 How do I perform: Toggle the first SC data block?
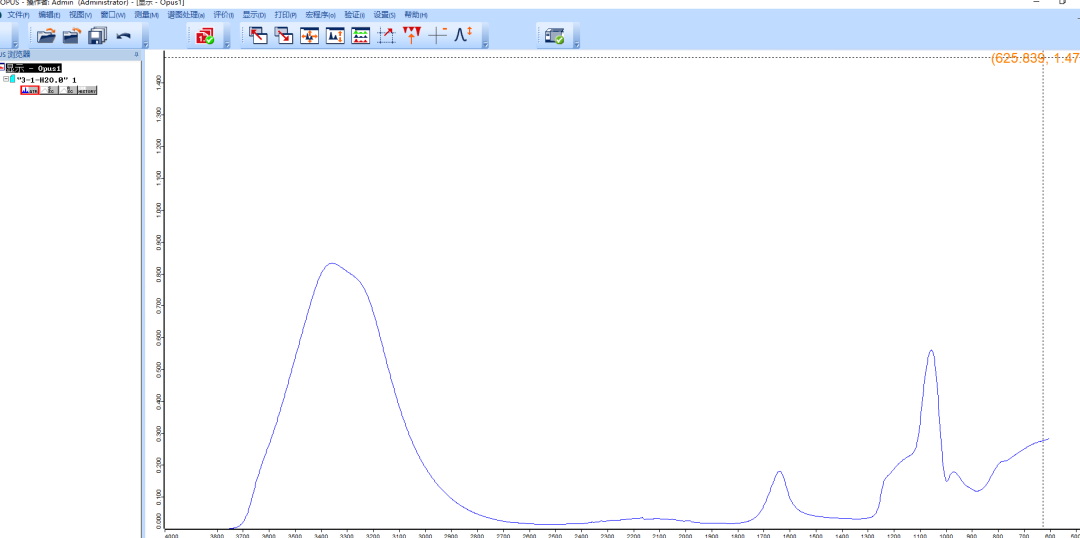(49, 91)
